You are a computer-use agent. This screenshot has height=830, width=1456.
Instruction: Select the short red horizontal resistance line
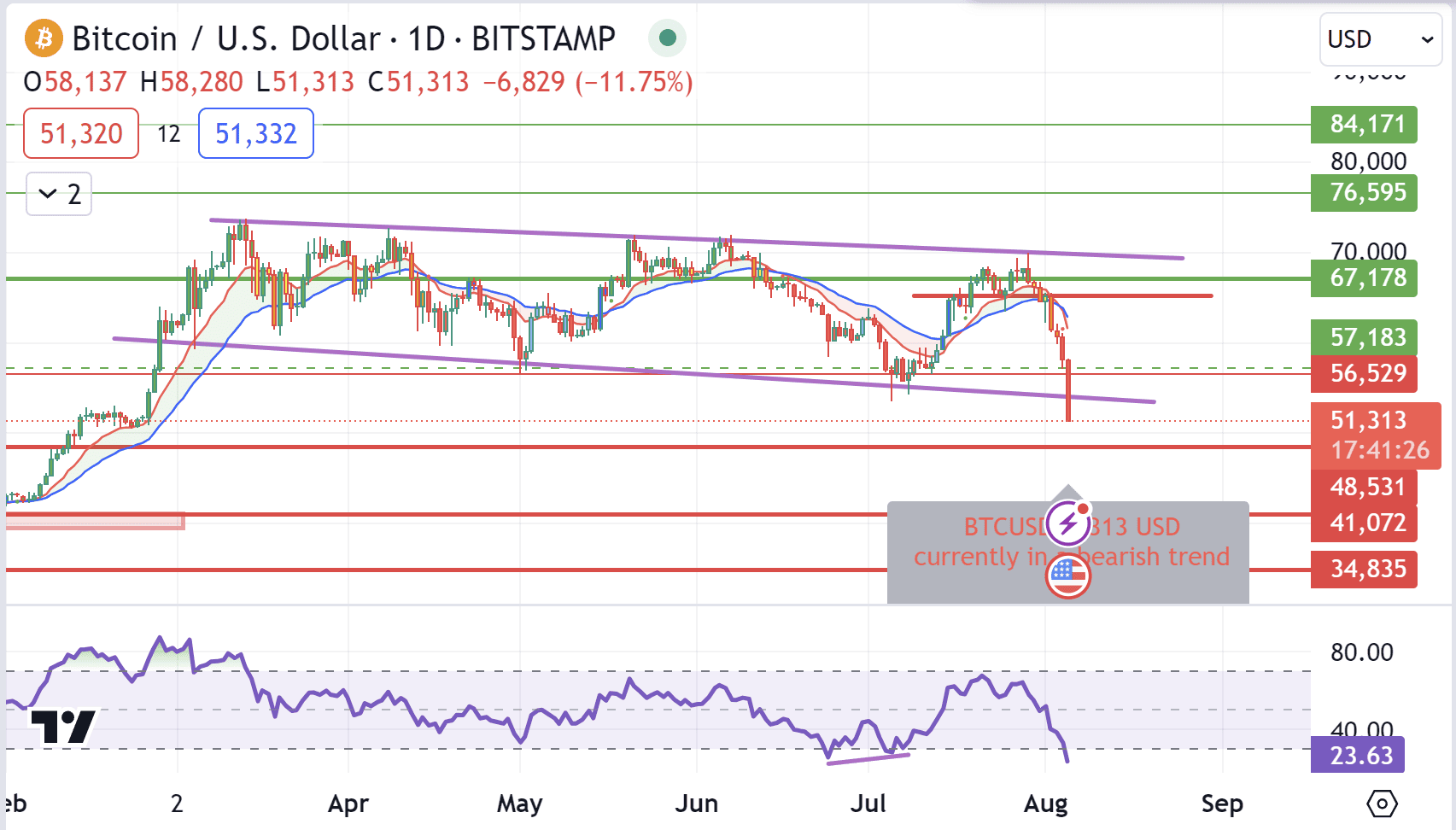point(1062,295)
